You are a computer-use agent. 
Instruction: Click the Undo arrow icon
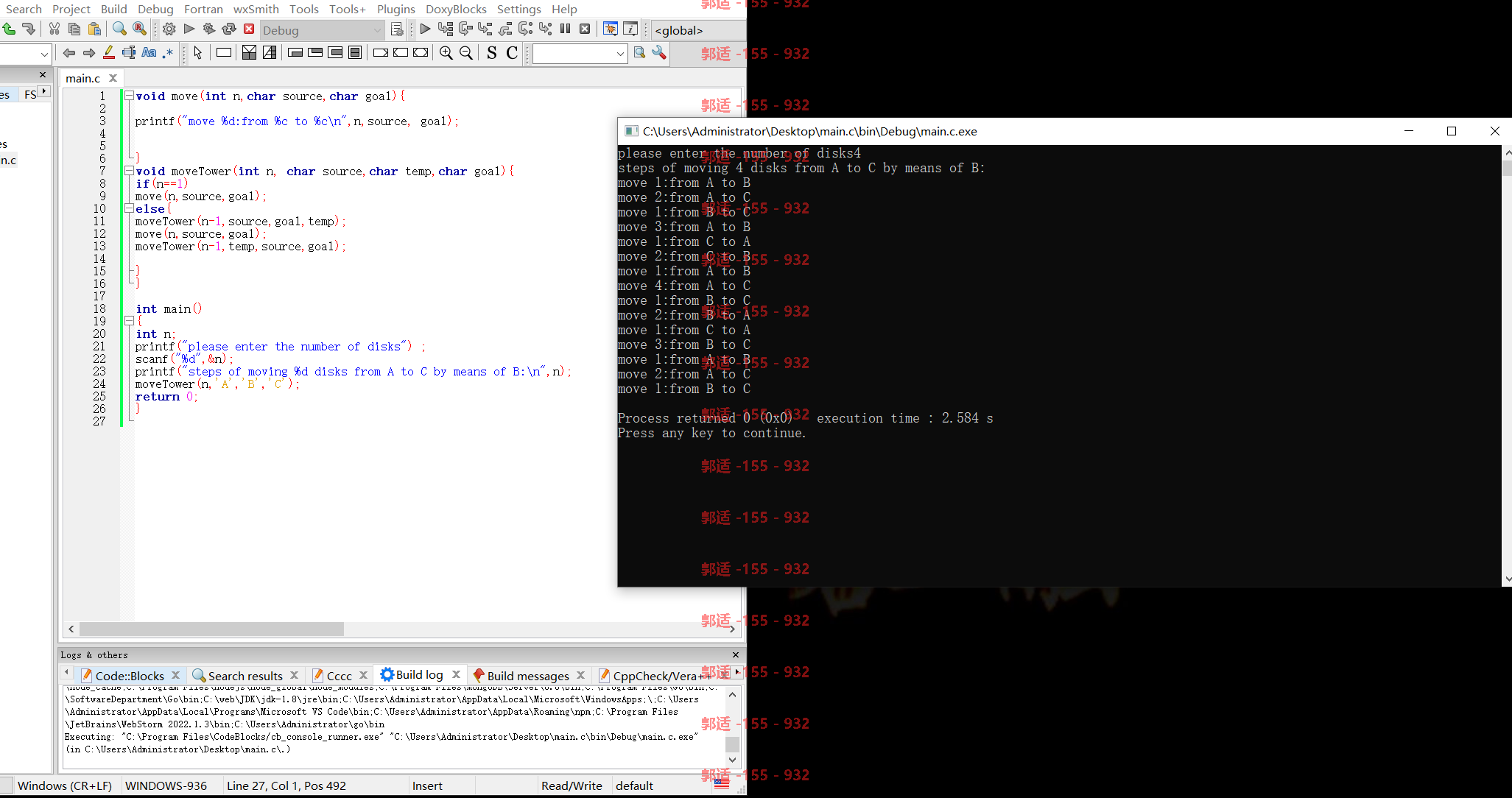click(x=9, y=29)
